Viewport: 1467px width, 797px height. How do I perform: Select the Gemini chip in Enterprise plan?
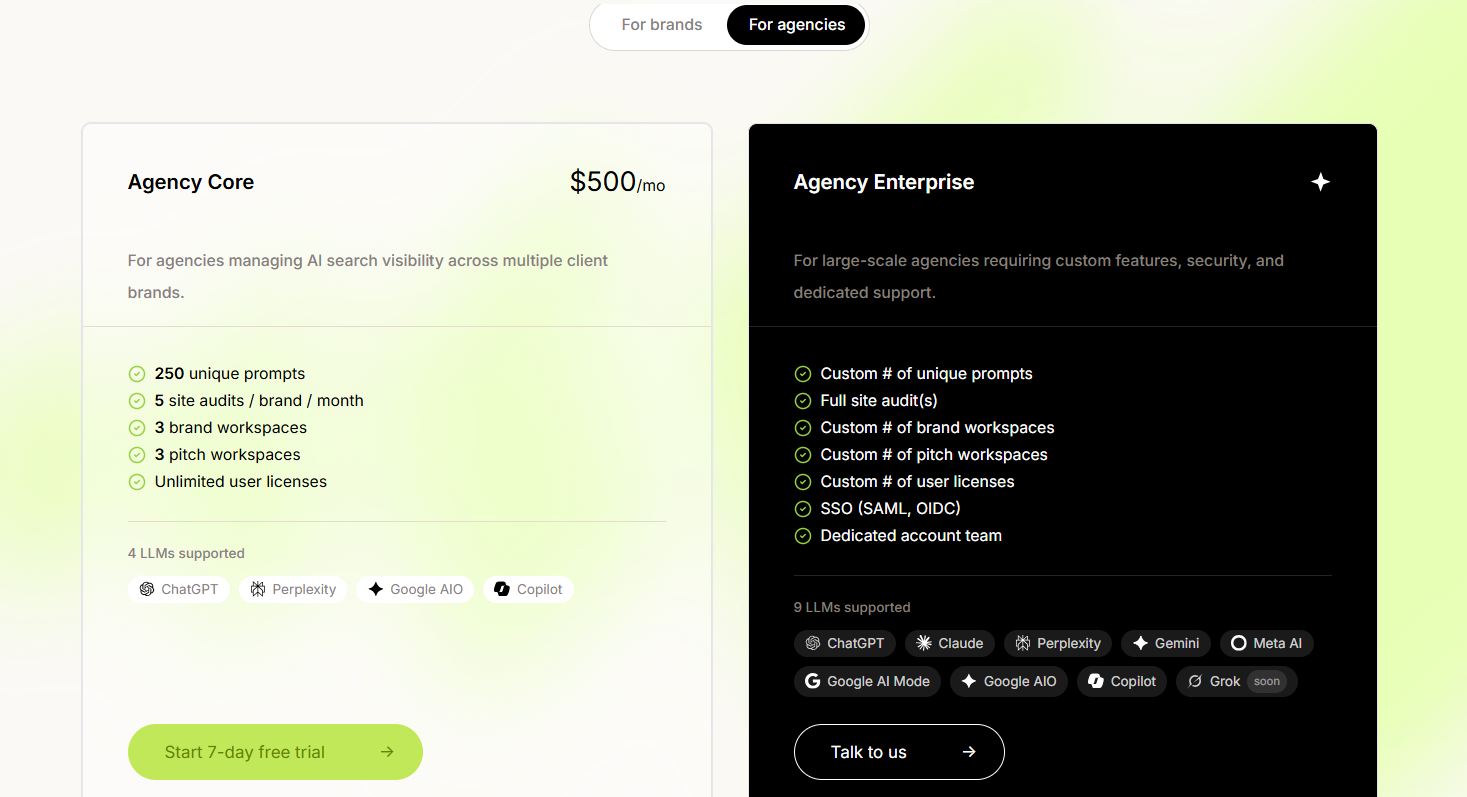pyautogui.click(x=1166, y=643)
